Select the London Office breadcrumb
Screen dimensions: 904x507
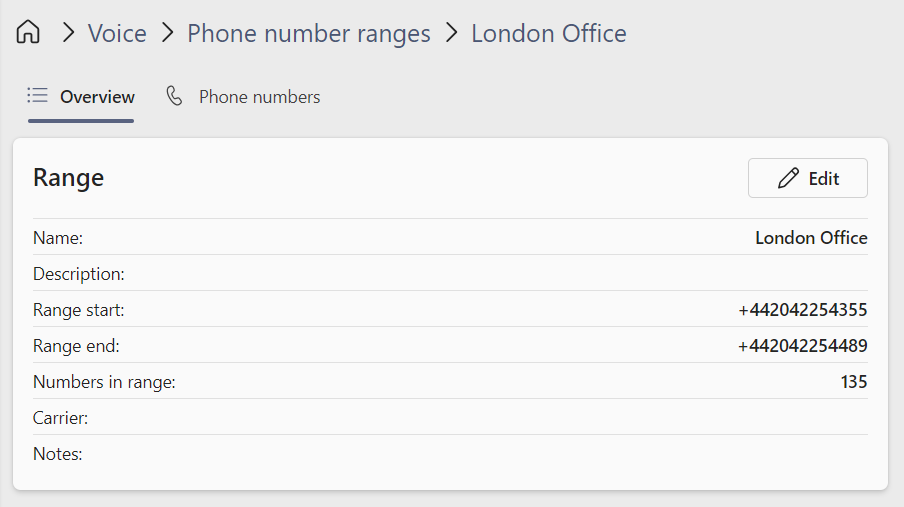[x=549, y=33]
